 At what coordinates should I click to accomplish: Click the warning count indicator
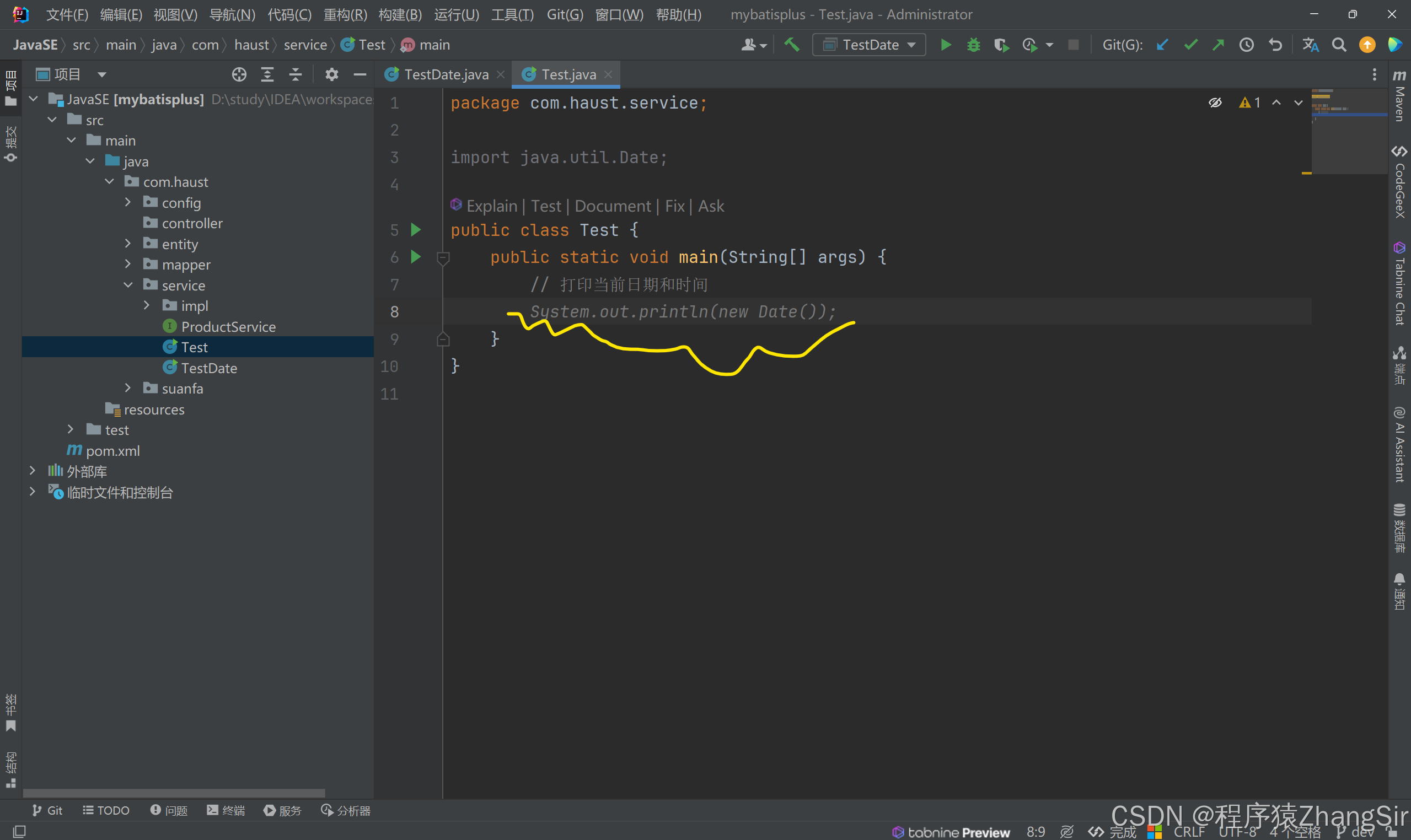pos(1249,103)
